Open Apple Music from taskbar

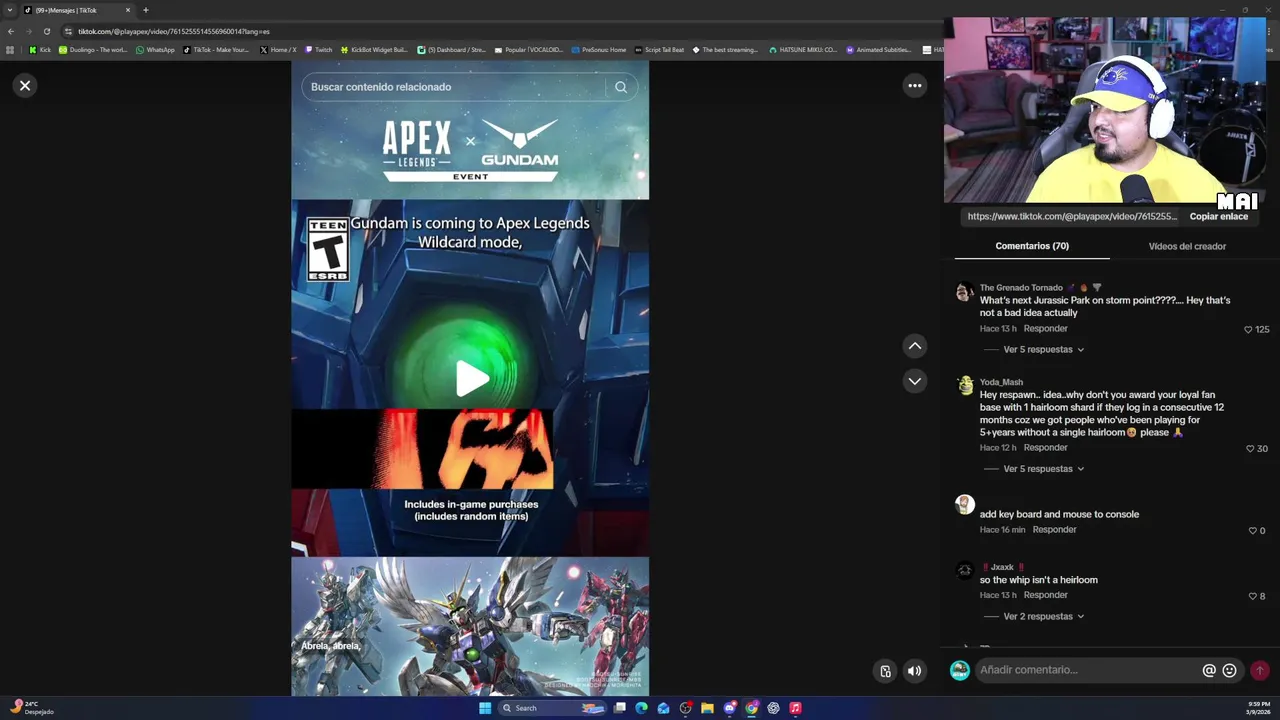coord(795,708)
